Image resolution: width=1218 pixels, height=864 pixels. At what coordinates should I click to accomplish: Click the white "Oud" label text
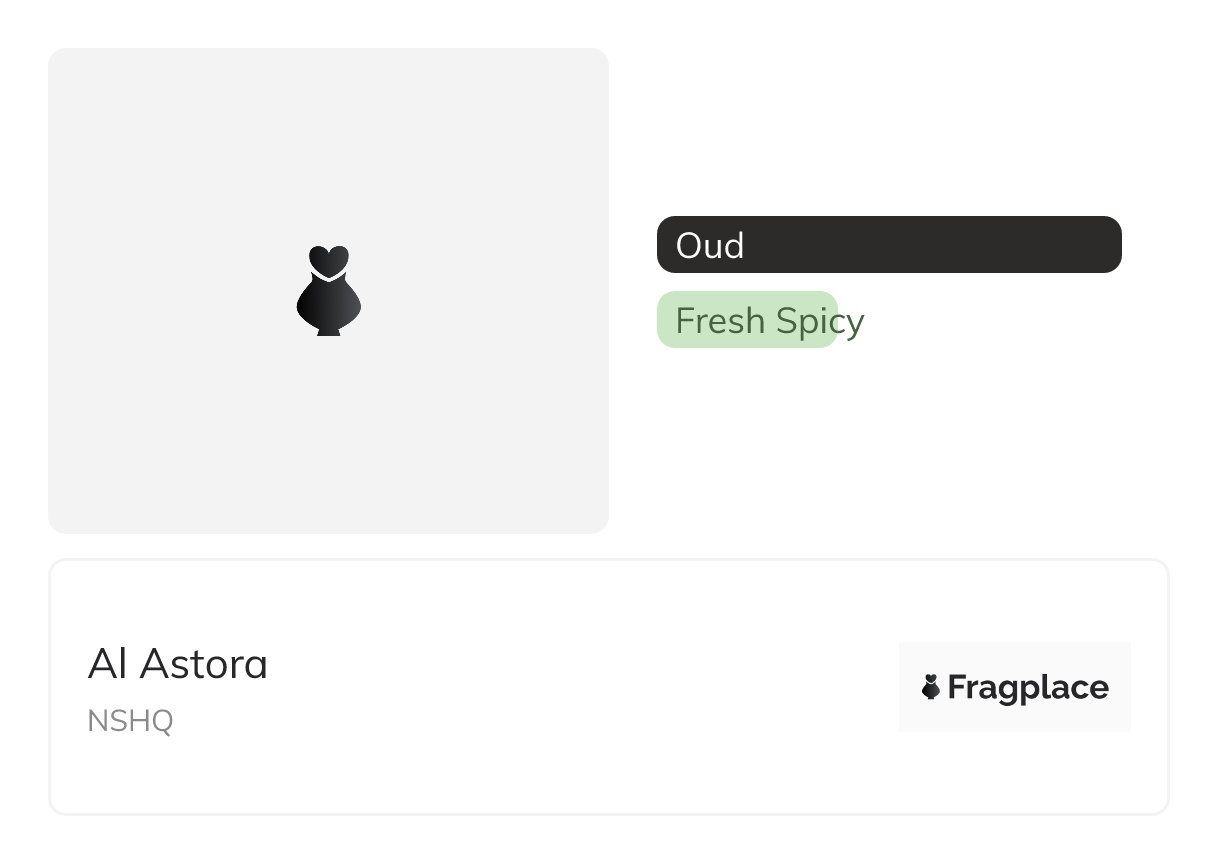[710, 246]
